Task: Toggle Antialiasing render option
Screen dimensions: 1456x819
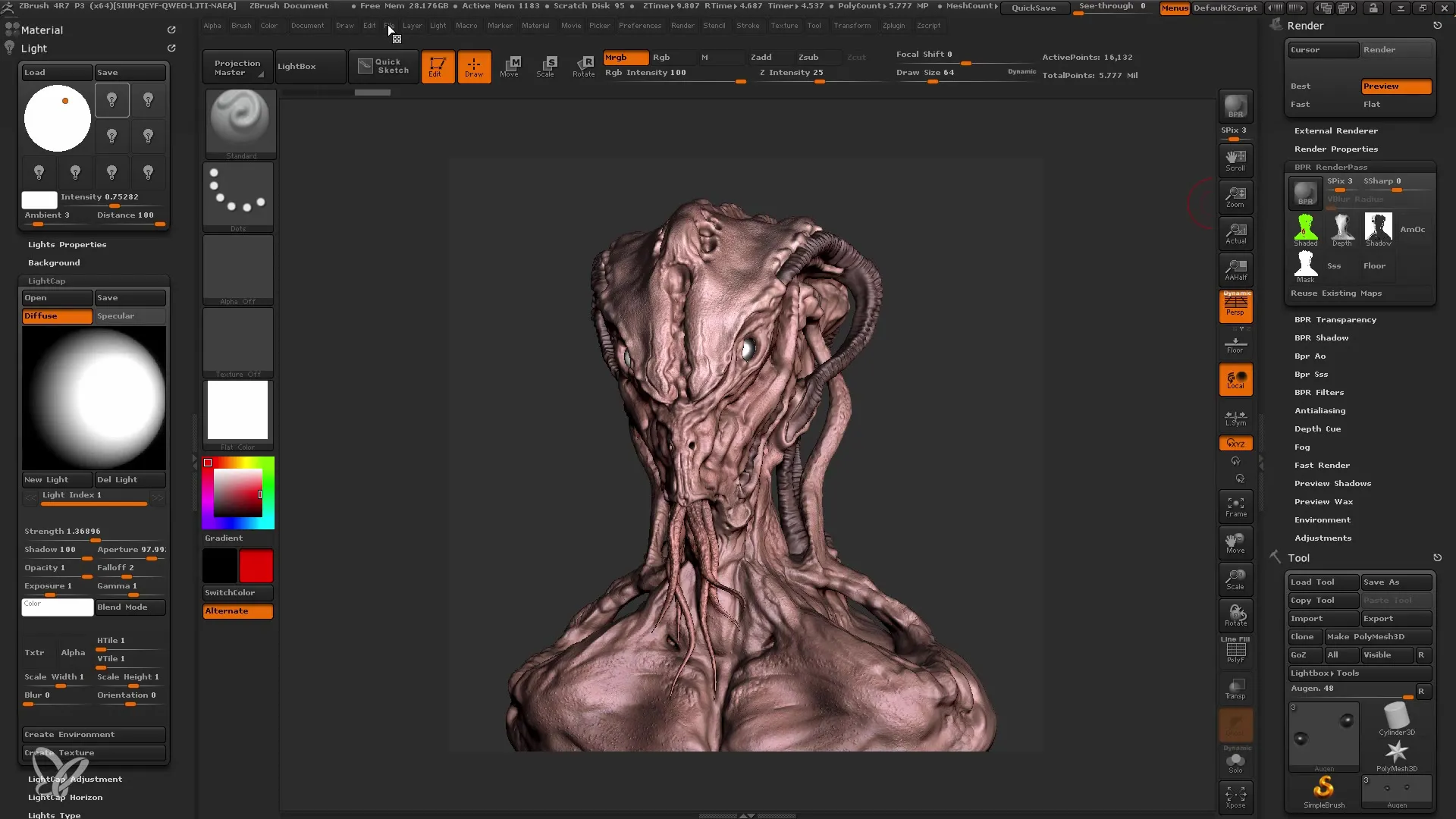Action: pos(1320,410)
